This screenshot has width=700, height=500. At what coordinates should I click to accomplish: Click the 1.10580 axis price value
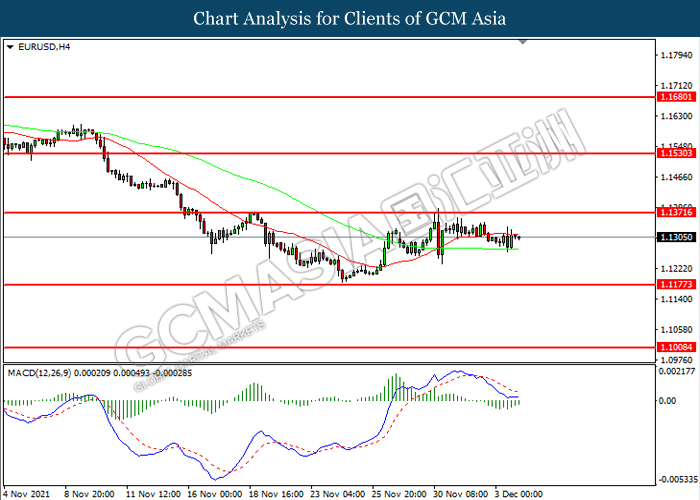click(x=676, y=329)
